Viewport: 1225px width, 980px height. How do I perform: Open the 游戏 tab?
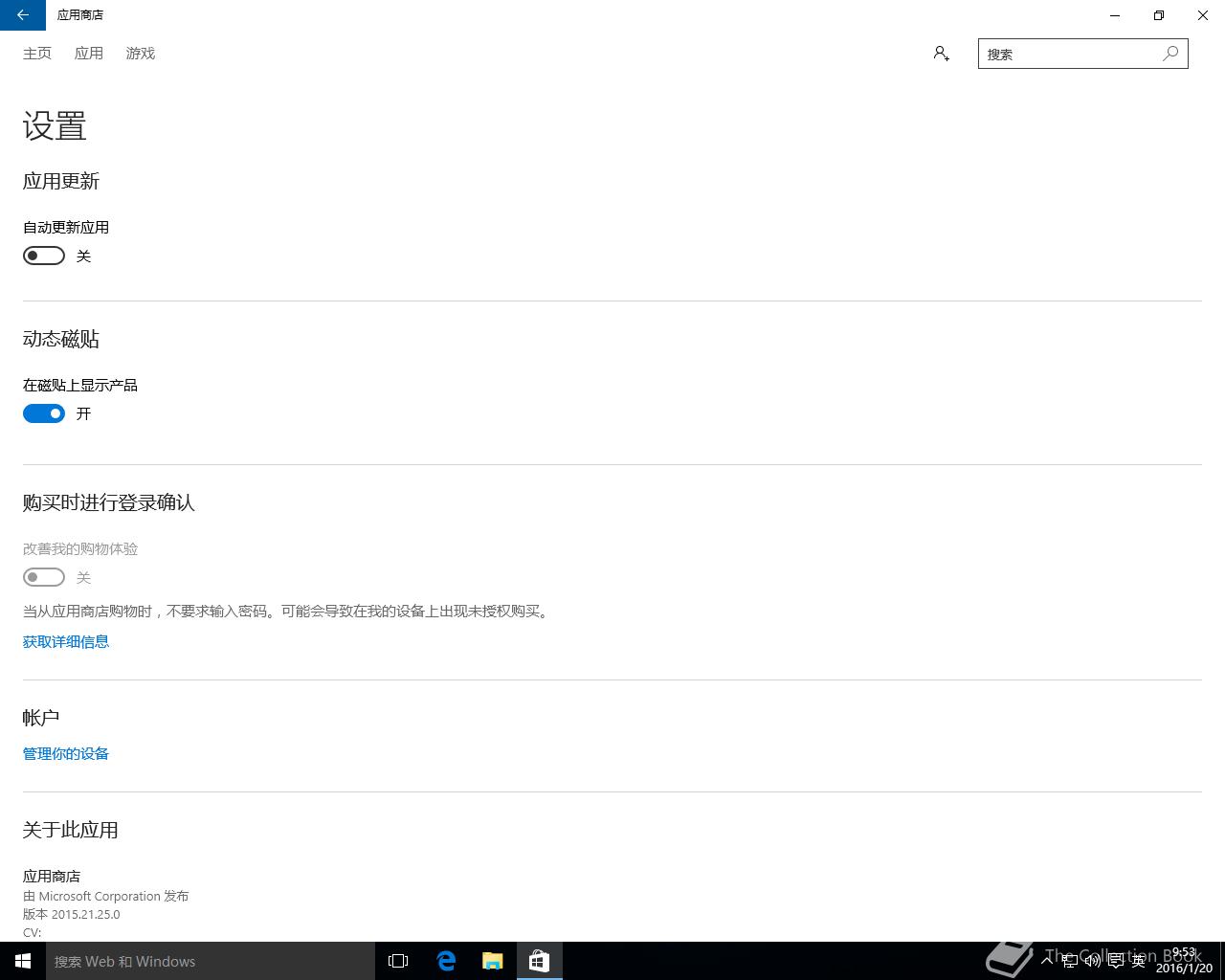pyautogui.click(x=141, y=54)
